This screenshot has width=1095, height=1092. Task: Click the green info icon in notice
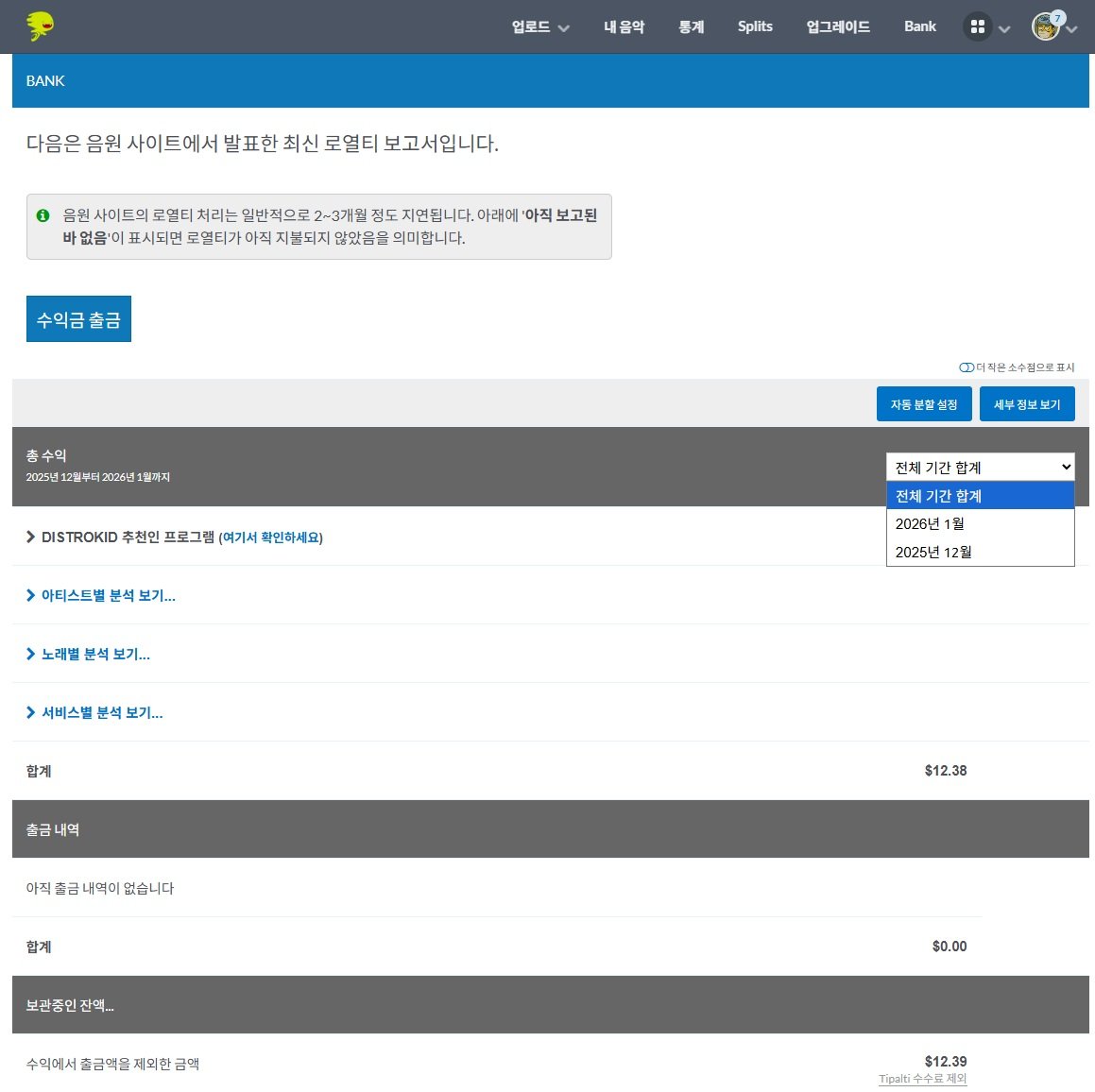[x=43, y=215]
